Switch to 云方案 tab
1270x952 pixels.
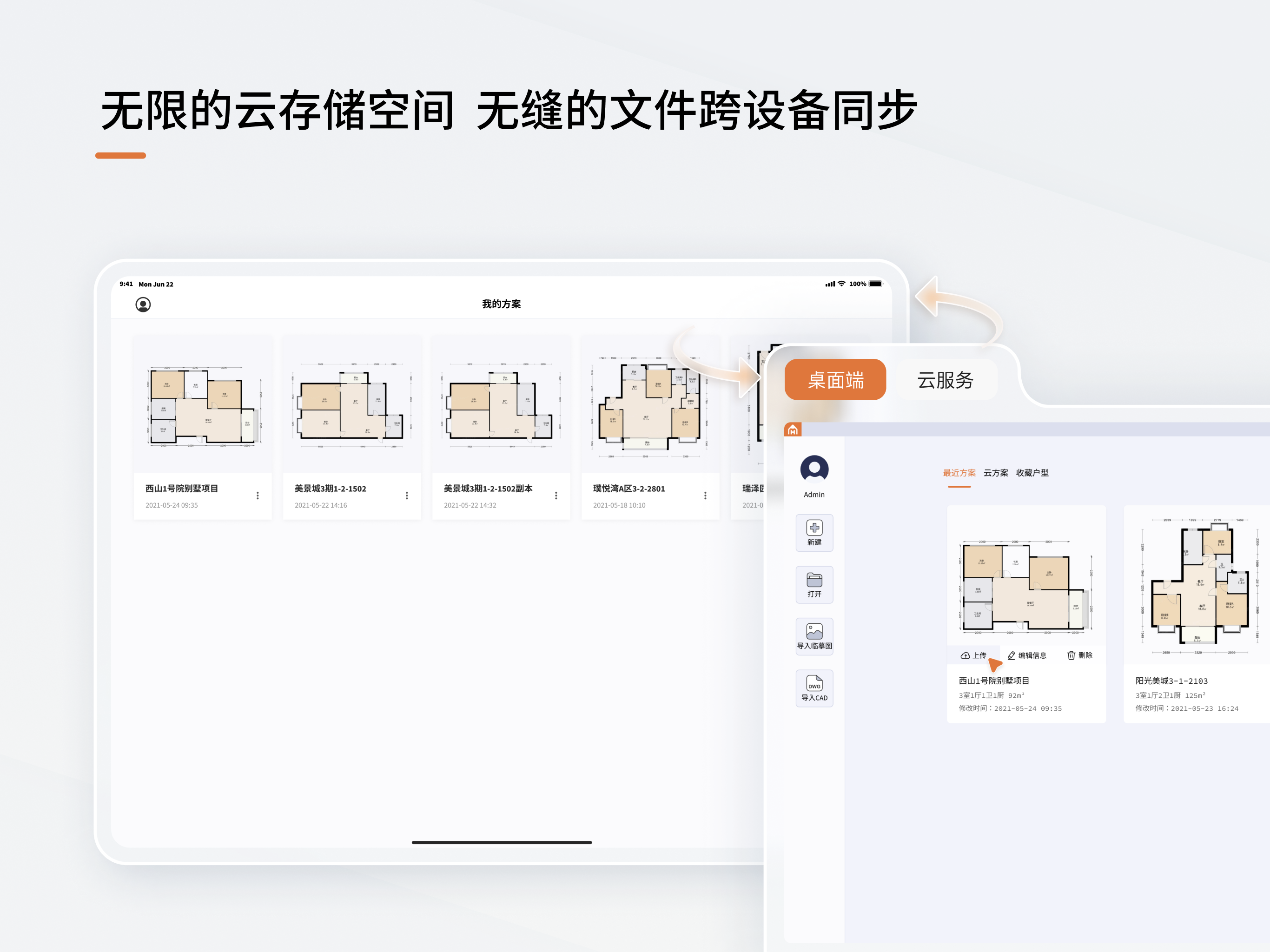[x=996, y=473]
